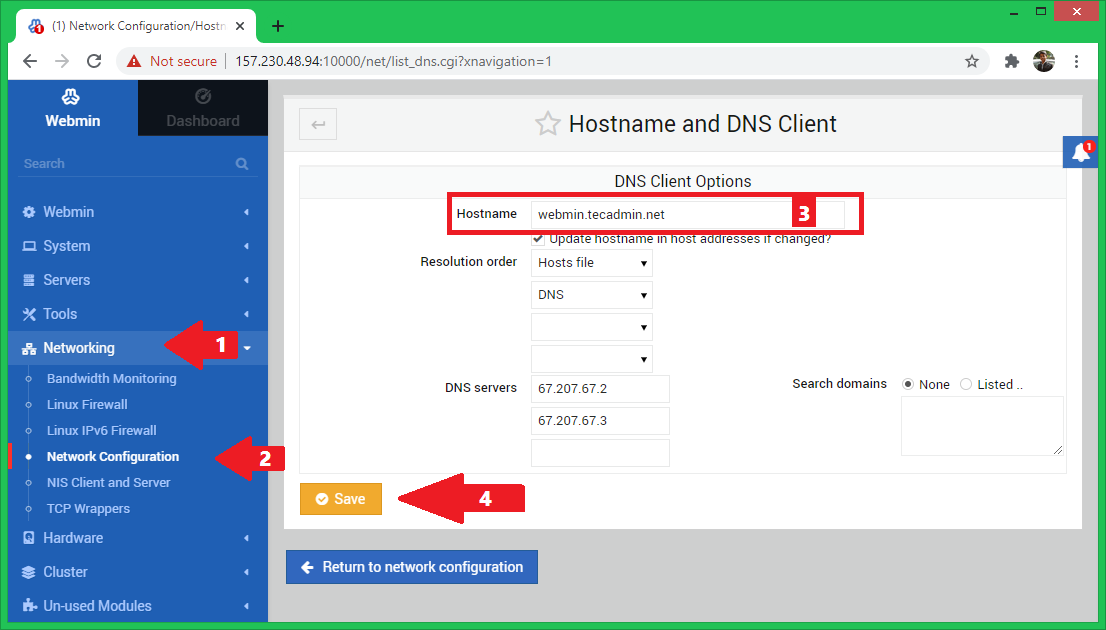Expand the System menu in sidebar
The image size is (1106, 630).
coord(67,246)
